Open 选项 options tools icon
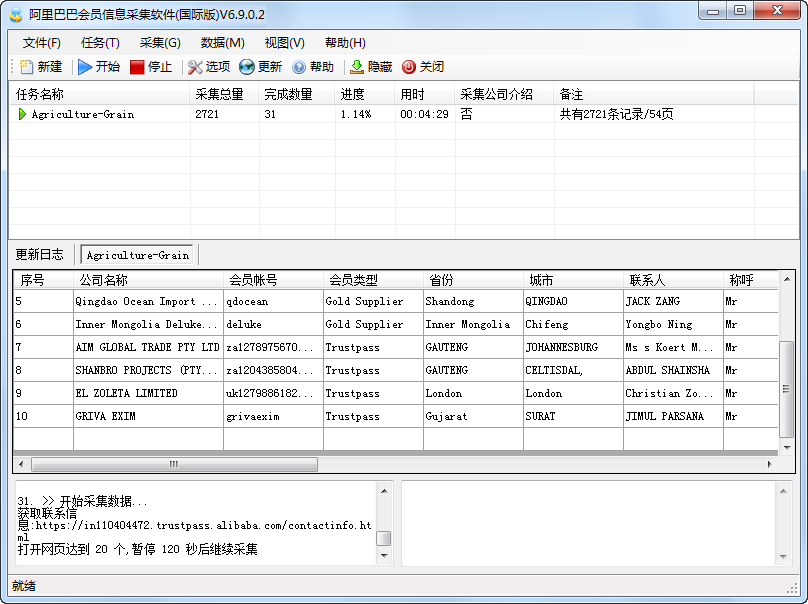This screenshot has width=808, height=604. pyautogui.click(x=195, y=67)
